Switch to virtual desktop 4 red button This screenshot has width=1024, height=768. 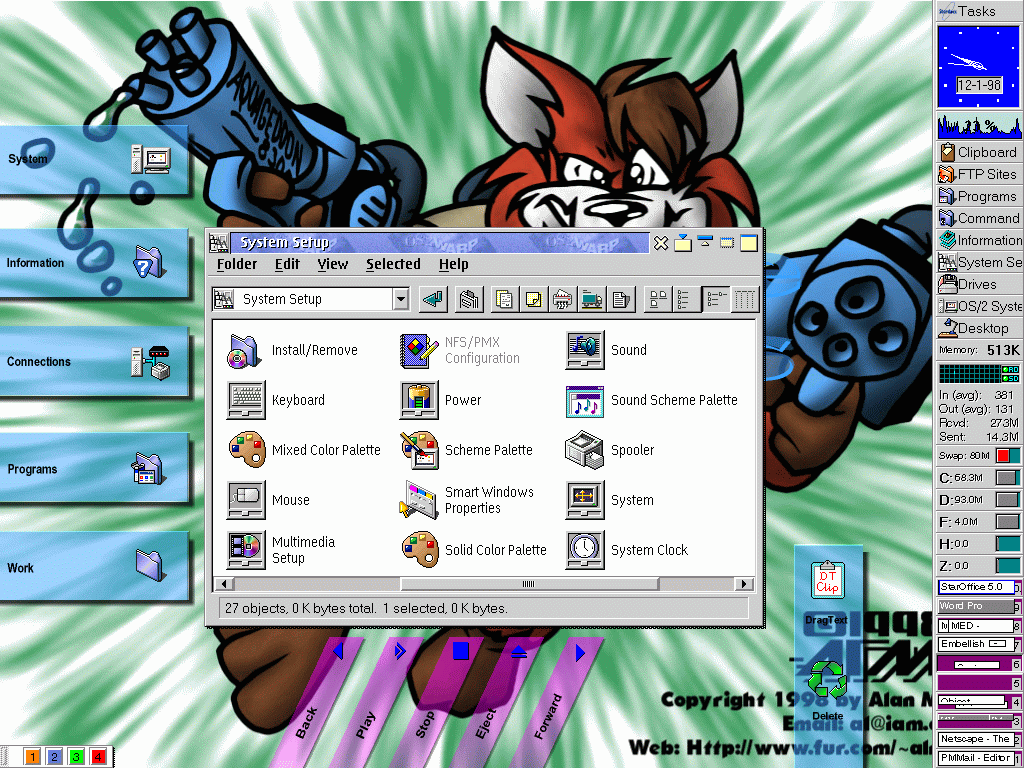[x=99, y=757]
